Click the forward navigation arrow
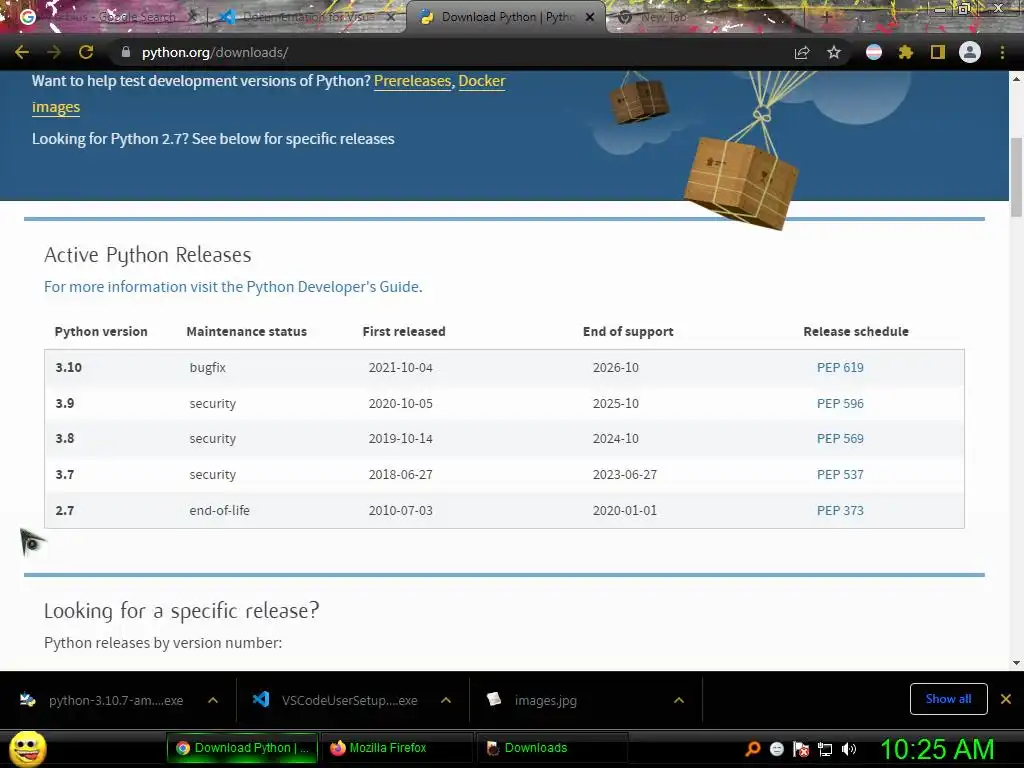The image size is (1024, 768). [x=54, y=52]
